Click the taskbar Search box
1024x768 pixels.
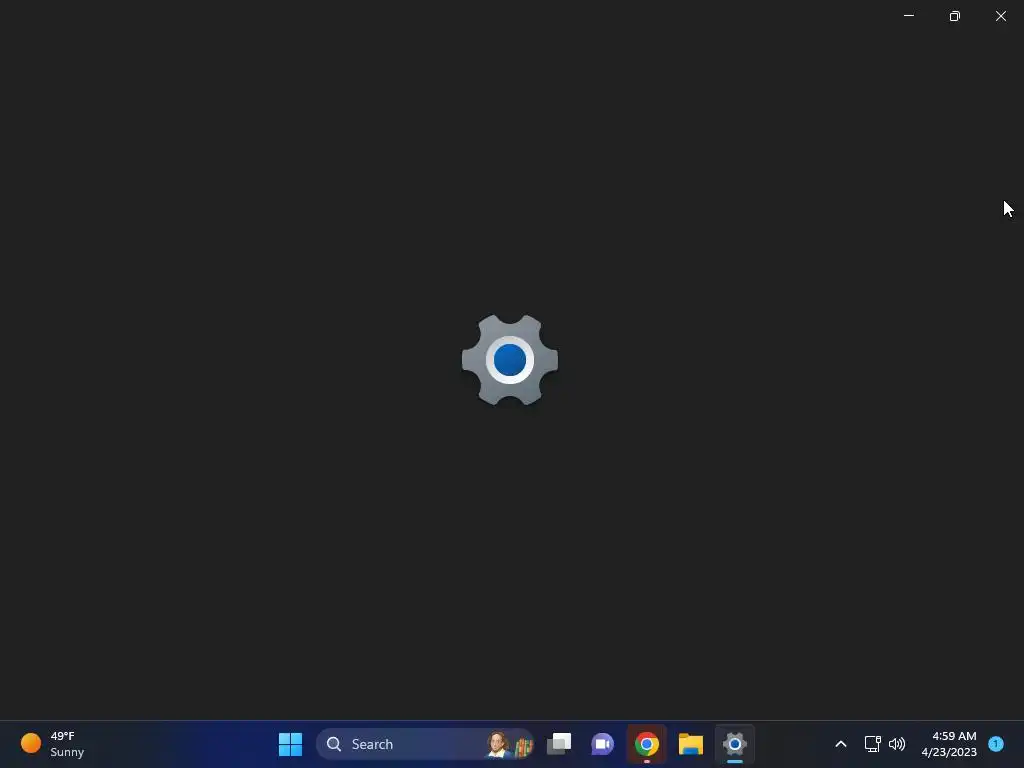tap(425, 744)
